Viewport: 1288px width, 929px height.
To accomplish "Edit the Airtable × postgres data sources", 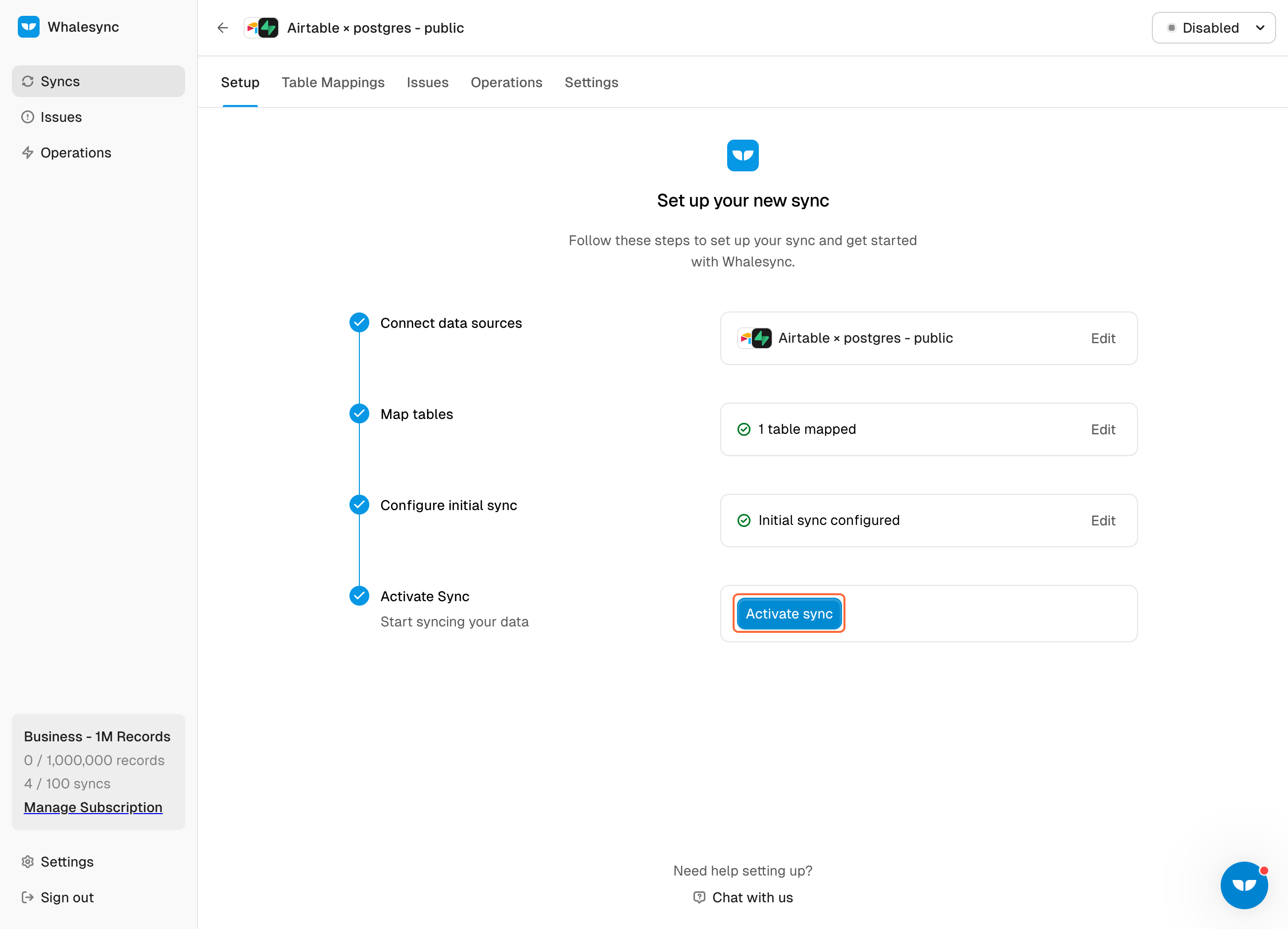I will point(1103,339).
